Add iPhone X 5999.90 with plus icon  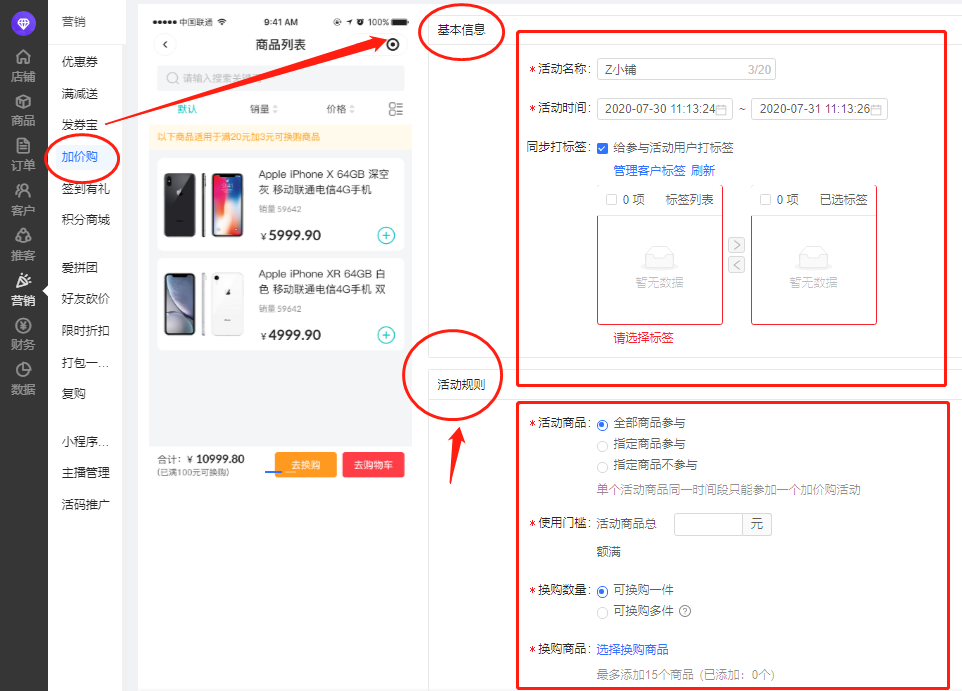tap(386, 235)
